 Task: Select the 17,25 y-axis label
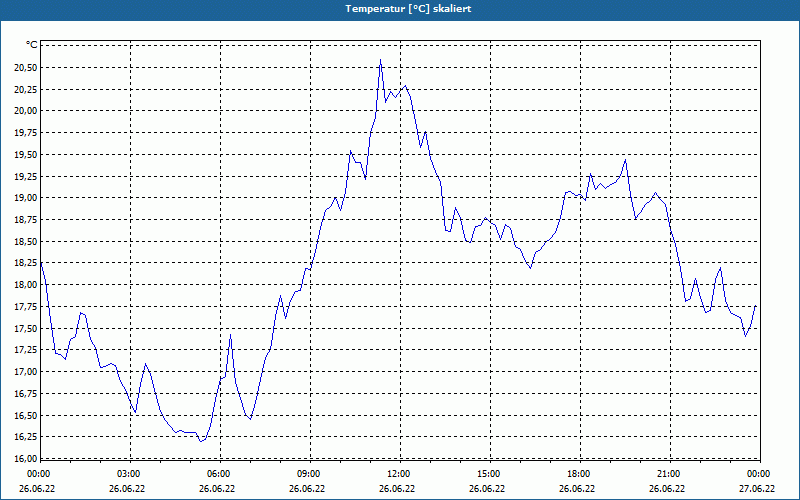[x=26, y=349]
